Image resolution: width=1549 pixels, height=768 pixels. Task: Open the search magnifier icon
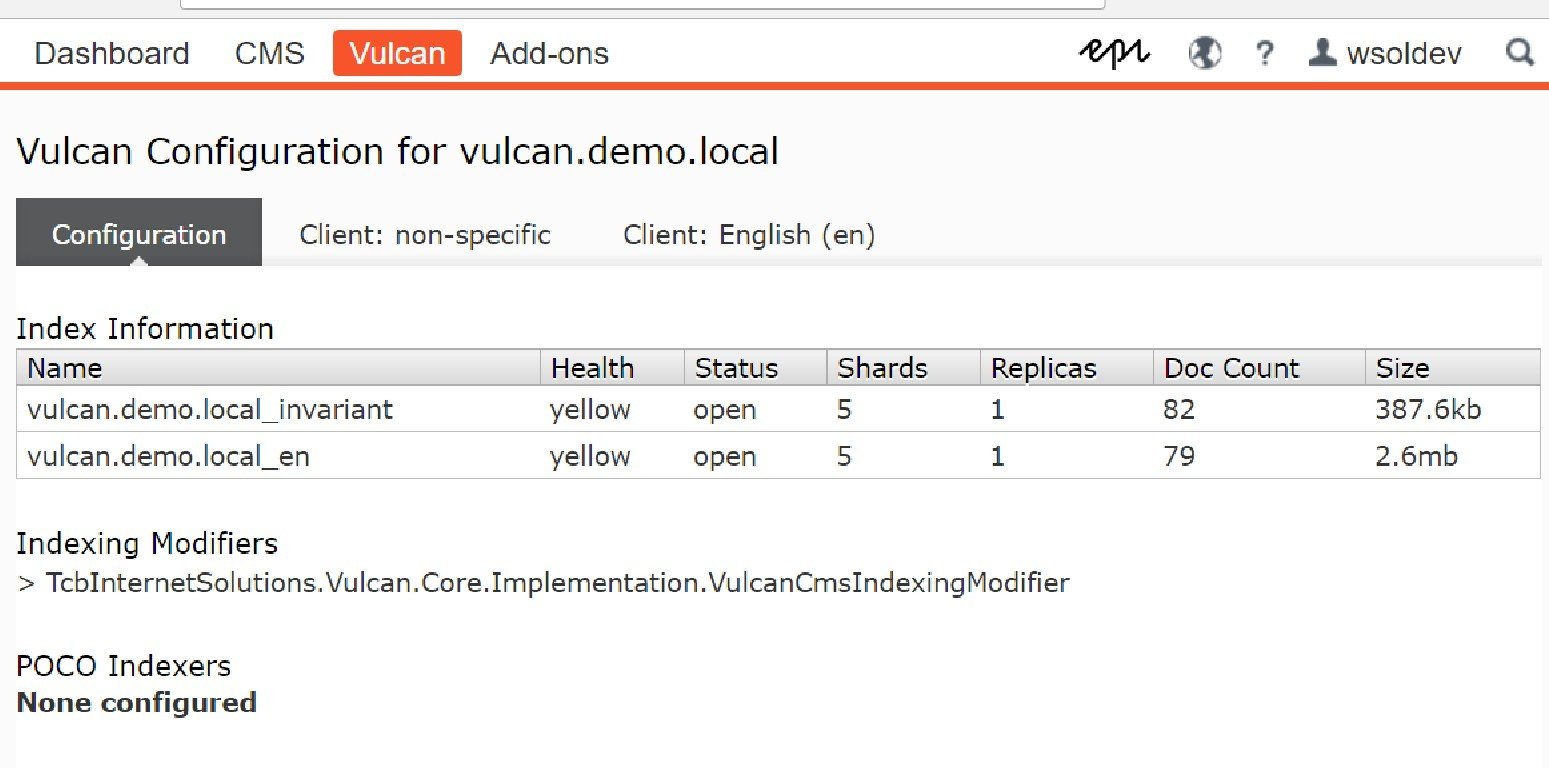pos(1520,52)
